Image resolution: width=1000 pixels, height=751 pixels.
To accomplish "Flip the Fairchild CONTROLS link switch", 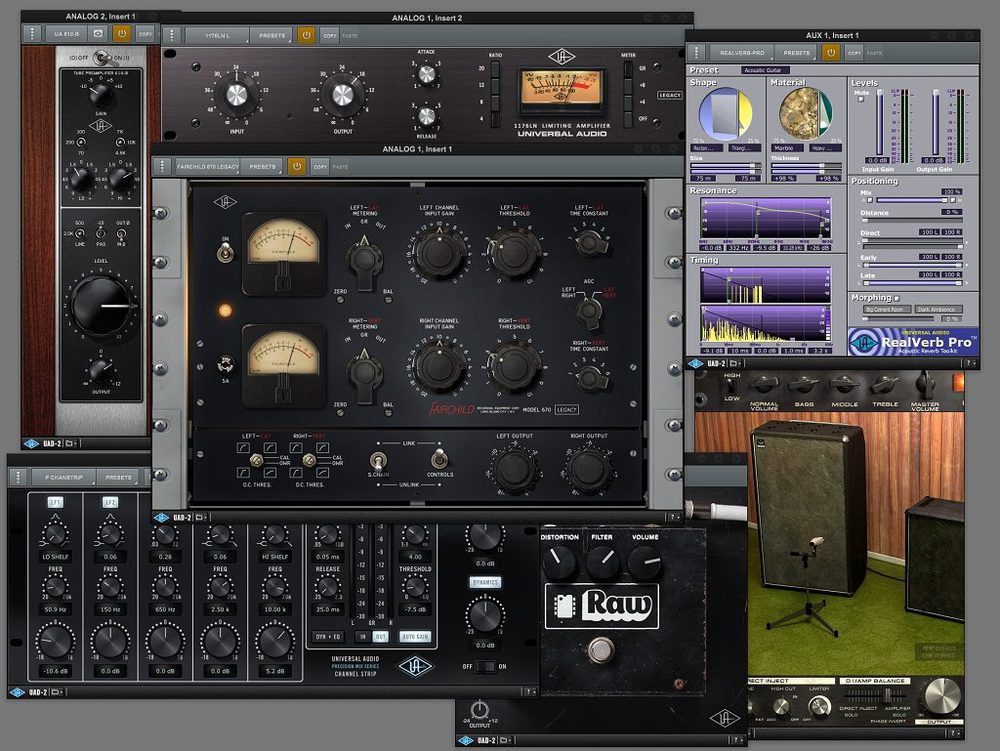I will (x=439, y=459).
